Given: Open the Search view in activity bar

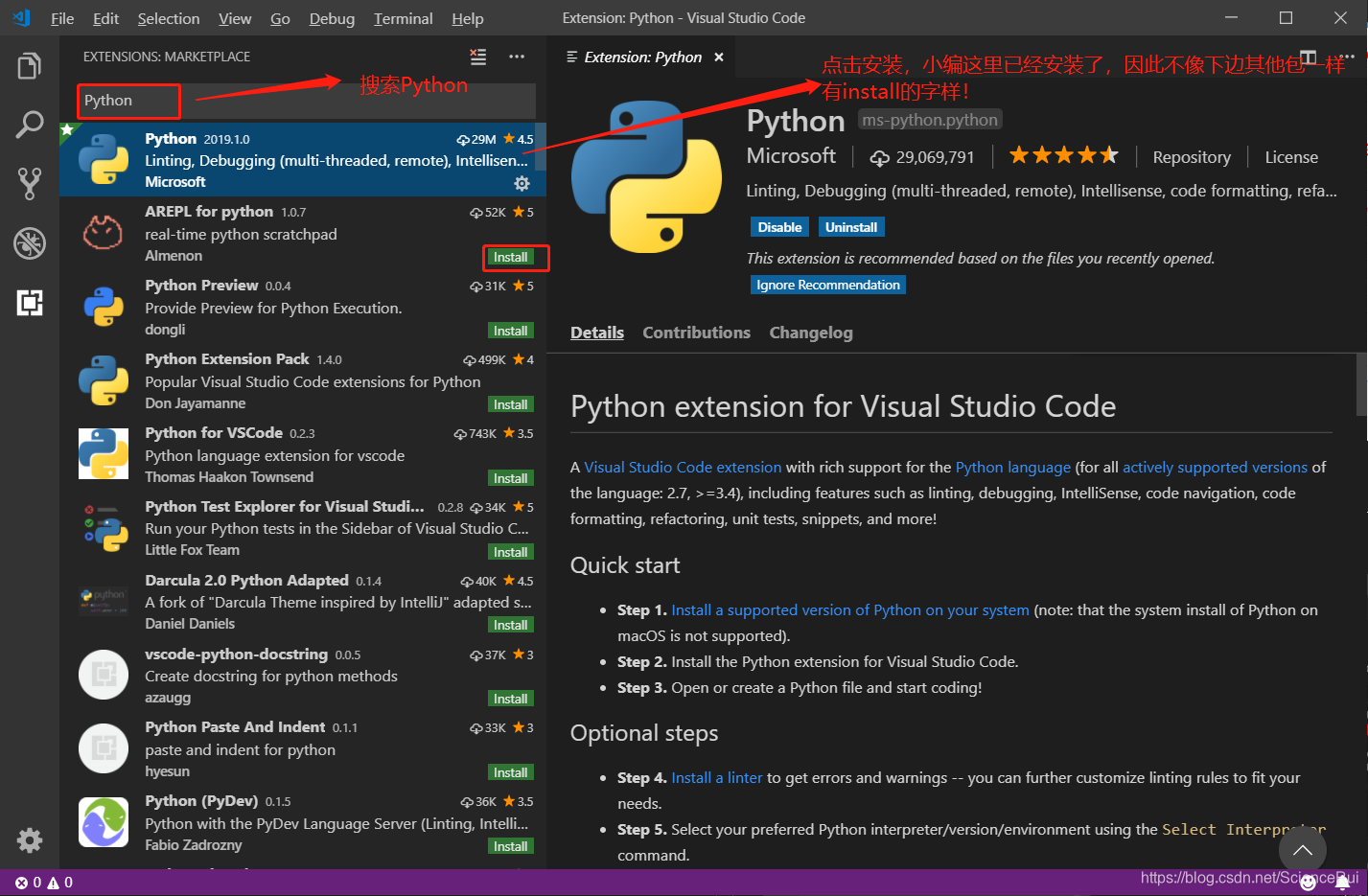Looking at the screenshot, I should pyautogui.click(x=30, y=125).
